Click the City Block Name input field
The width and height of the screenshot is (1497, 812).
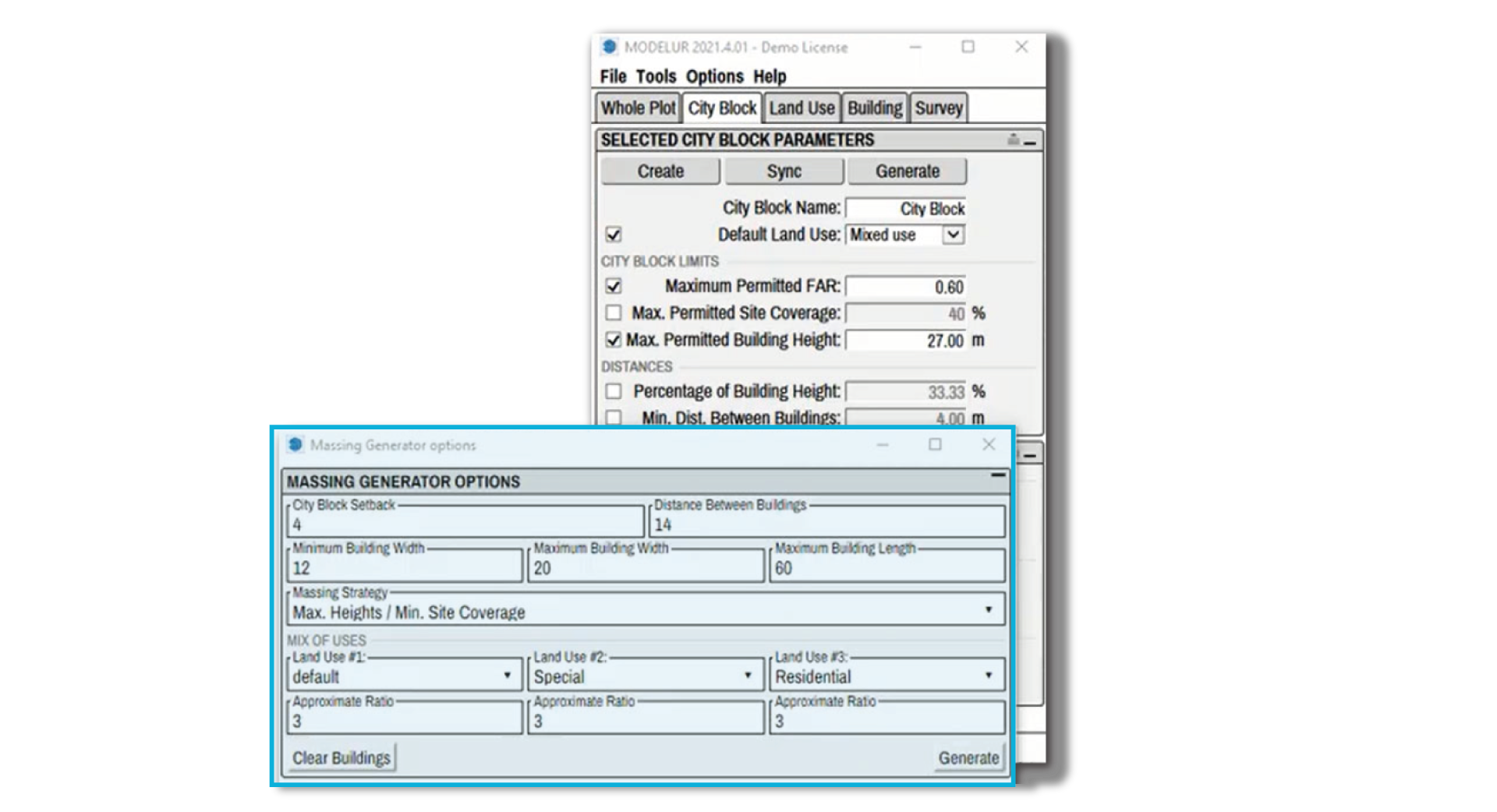pos(904,208)
